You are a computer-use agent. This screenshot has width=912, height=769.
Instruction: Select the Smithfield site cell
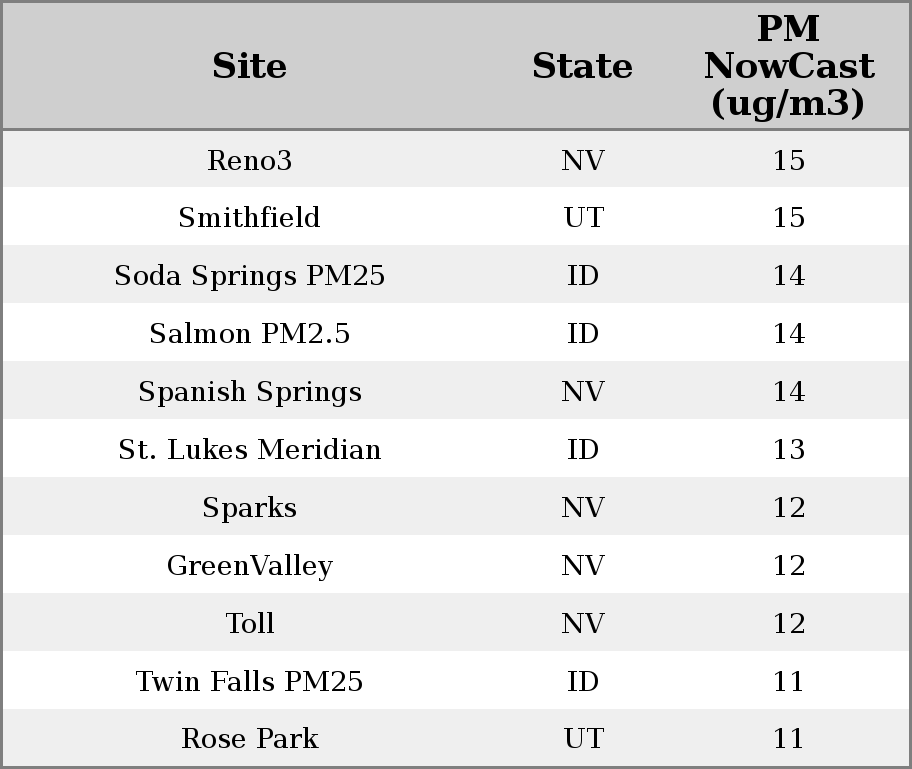[249, 218]
